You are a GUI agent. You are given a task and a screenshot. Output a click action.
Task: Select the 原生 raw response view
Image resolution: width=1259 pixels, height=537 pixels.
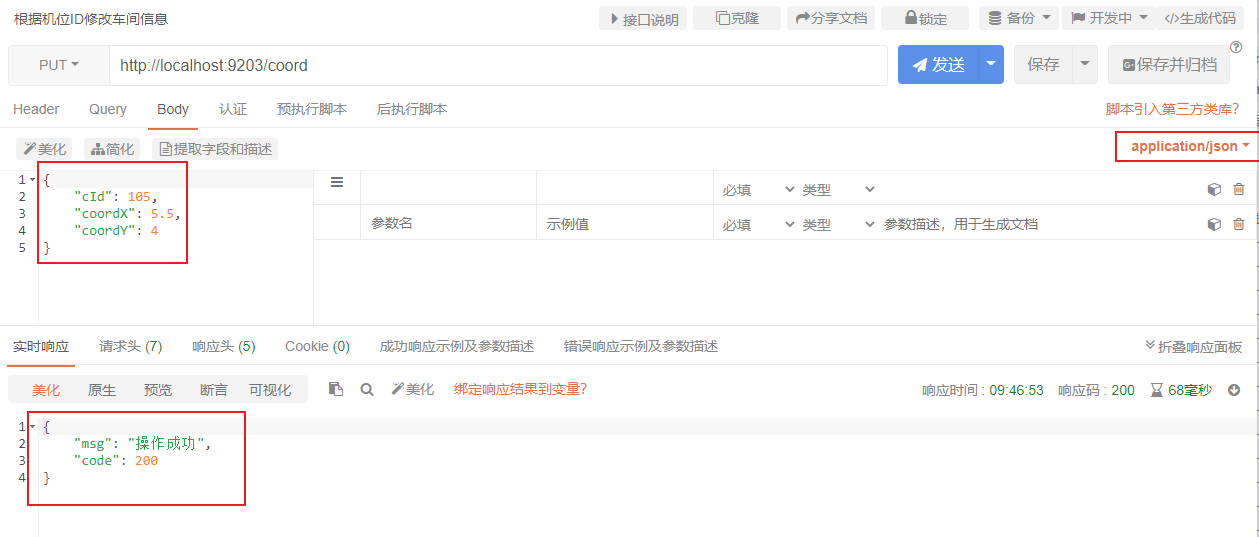pos(102,390)
